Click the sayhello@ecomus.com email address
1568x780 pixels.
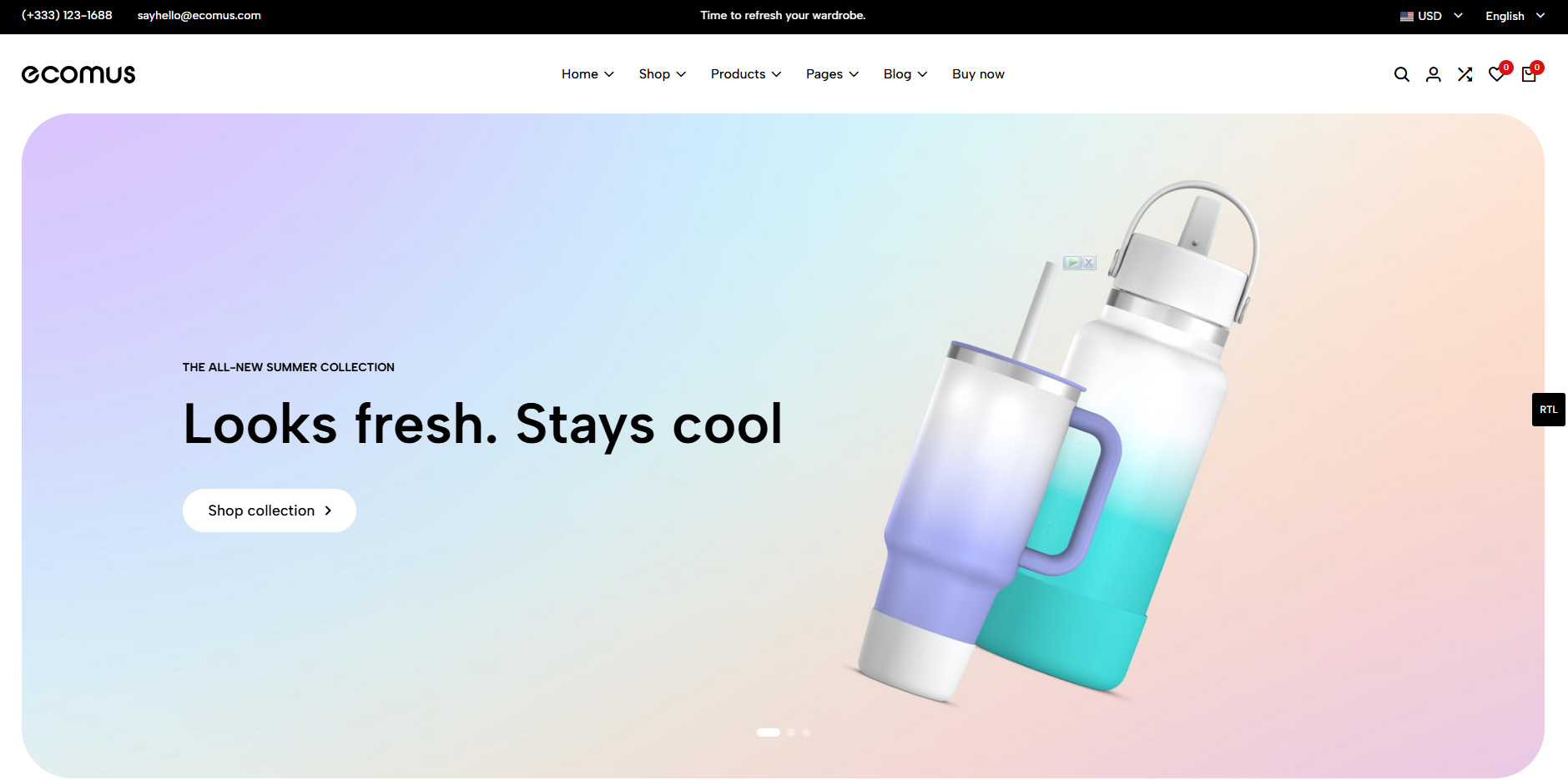[x=199, y=15]
